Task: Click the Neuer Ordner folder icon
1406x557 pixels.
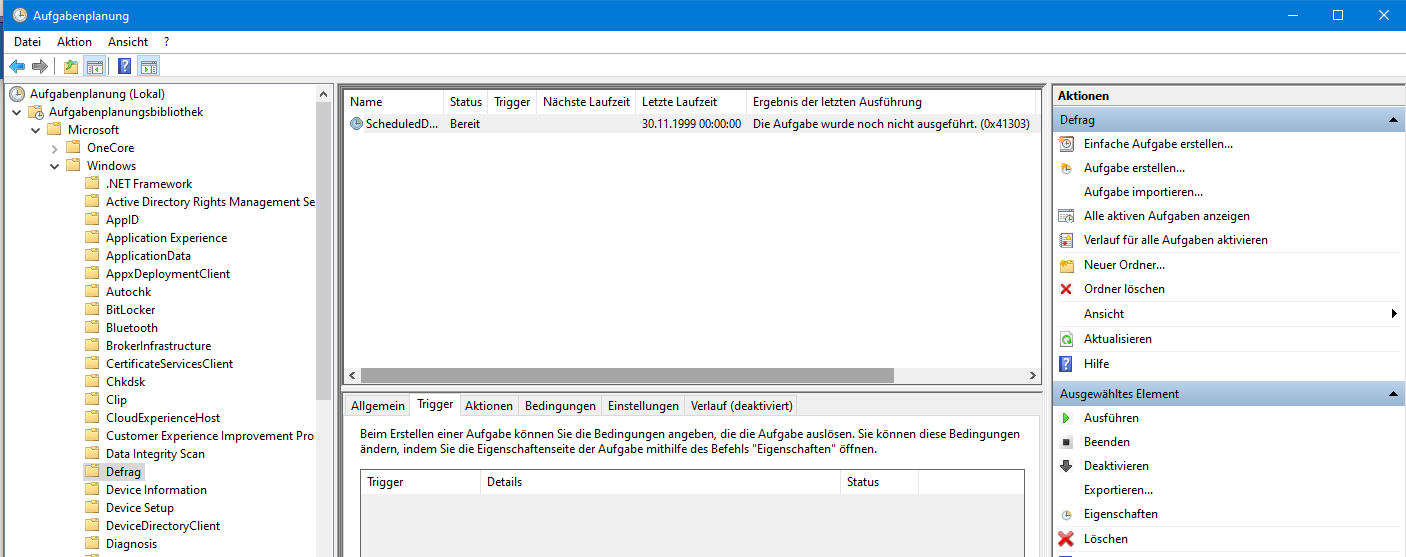Action: [x=1066, y=265]
